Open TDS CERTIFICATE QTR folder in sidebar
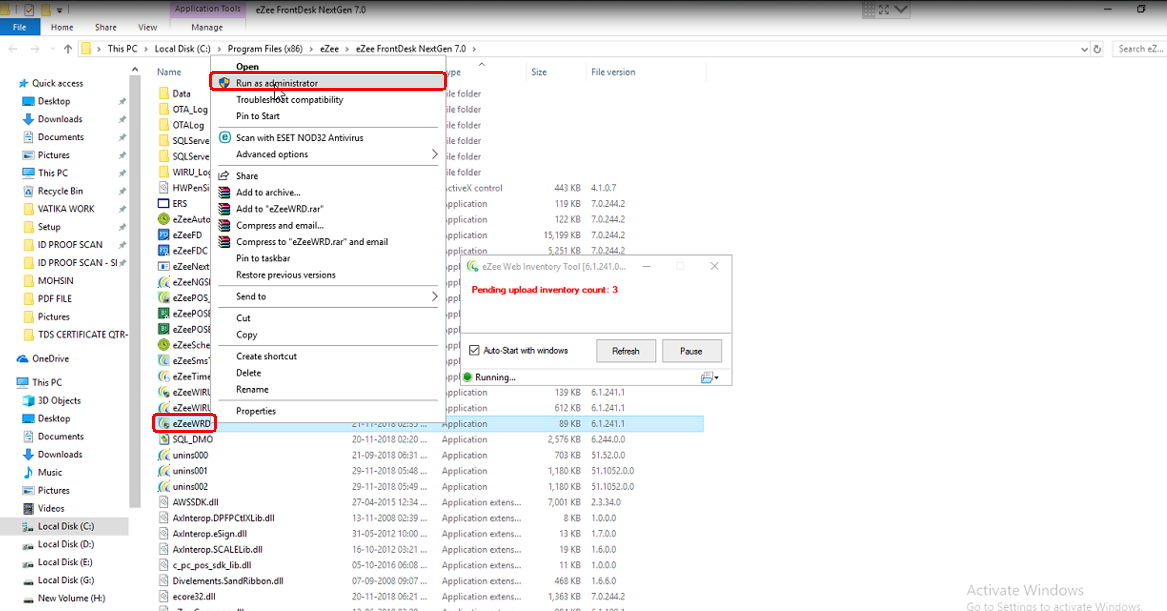1167x611 pixels. [x=82, y=335]
